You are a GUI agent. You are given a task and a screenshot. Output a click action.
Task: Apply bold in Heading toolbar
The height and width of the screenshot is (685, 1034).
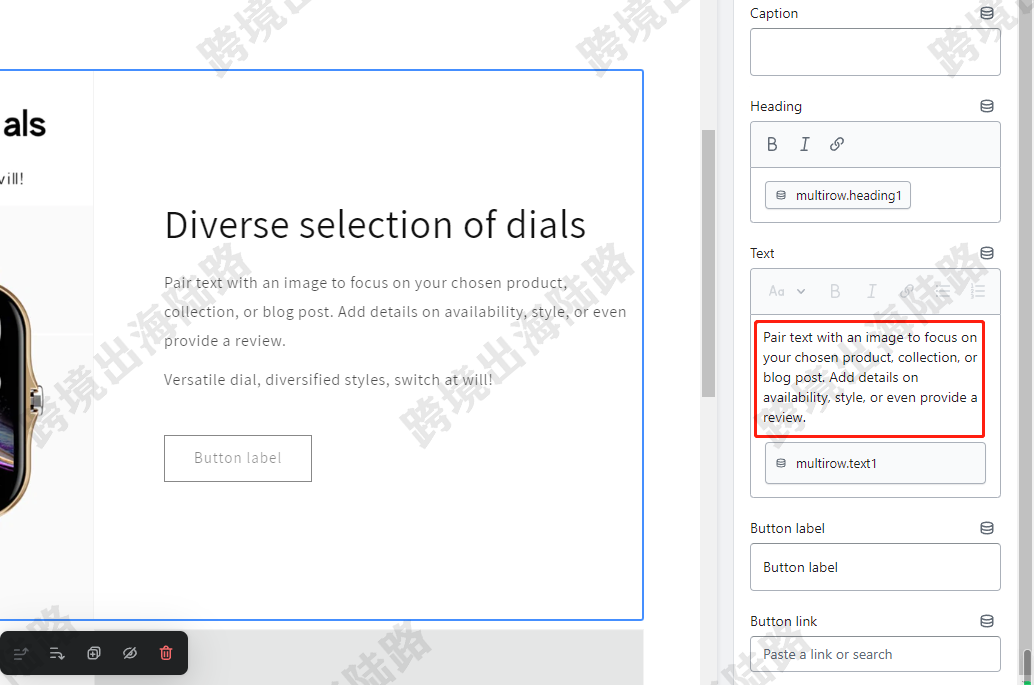pyautogui.click(x=772, y=144)
